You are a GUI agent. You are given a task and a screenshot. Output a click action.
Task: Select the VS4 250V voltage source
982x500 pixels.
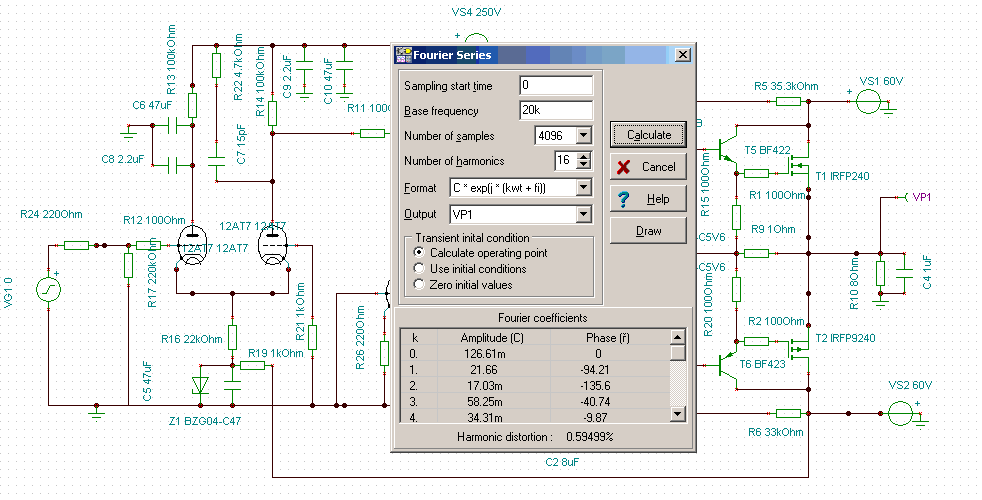(476, 38)
